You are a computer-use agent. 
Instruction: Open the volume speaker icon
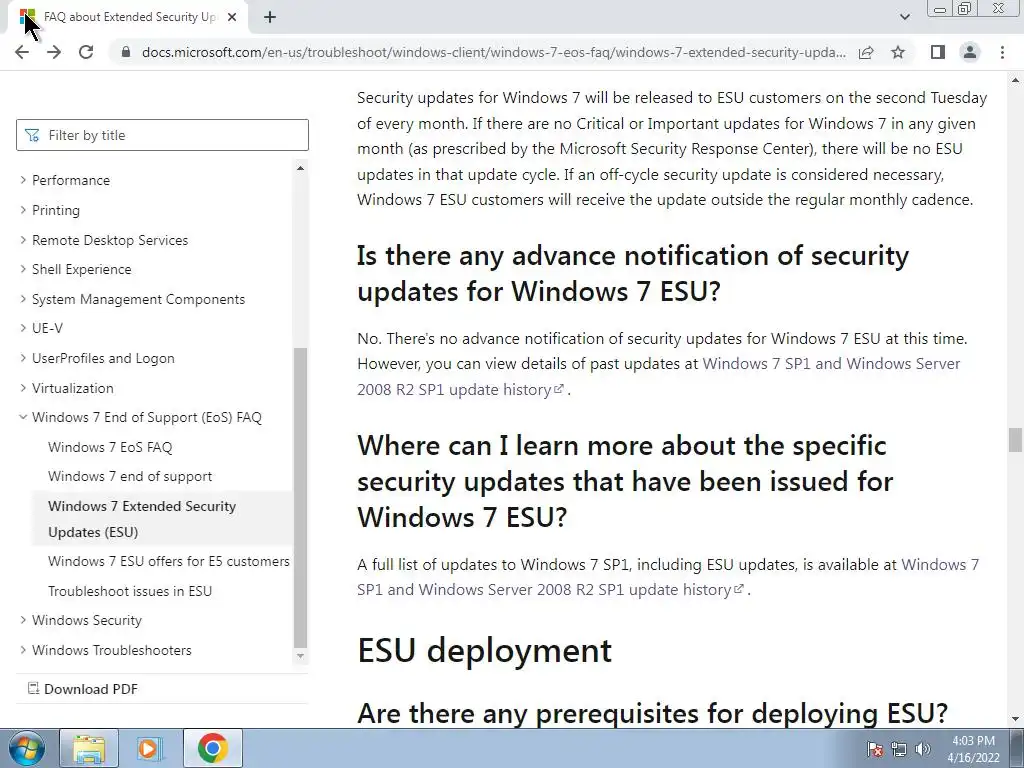pos(923,749)
